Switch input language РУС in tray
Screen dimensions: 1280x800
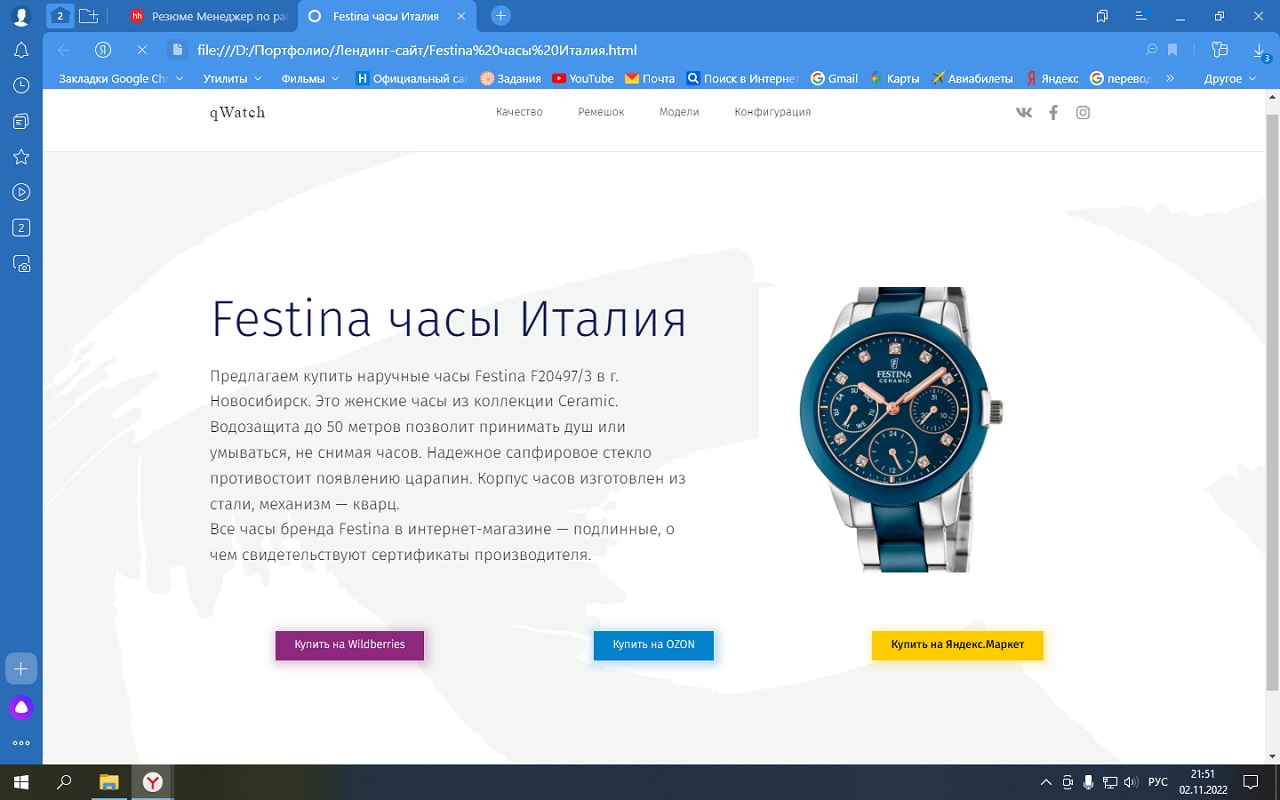point(1157,782)
